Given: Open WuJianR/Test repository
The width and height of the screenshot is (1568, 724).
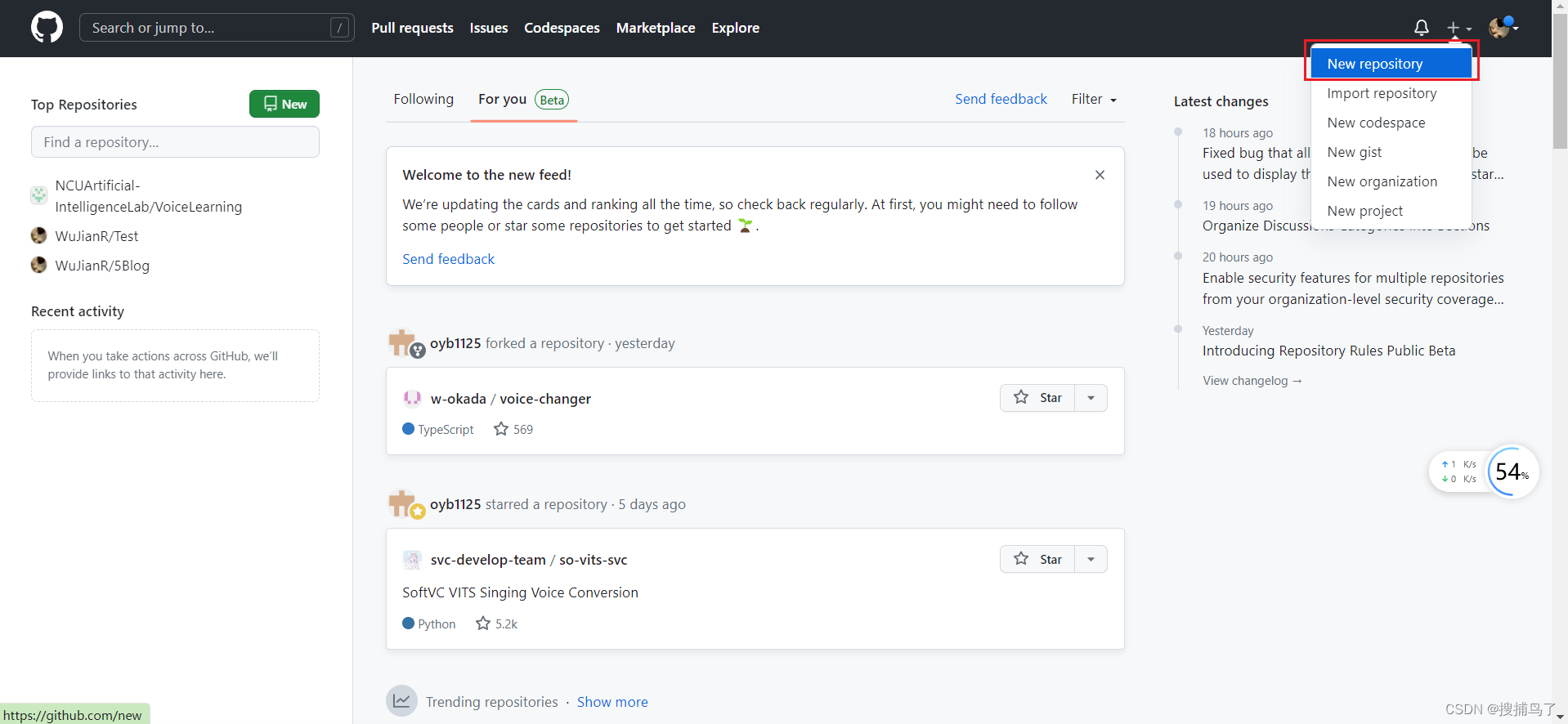Looking at the screenshot, I should click(x=96, y=236).
